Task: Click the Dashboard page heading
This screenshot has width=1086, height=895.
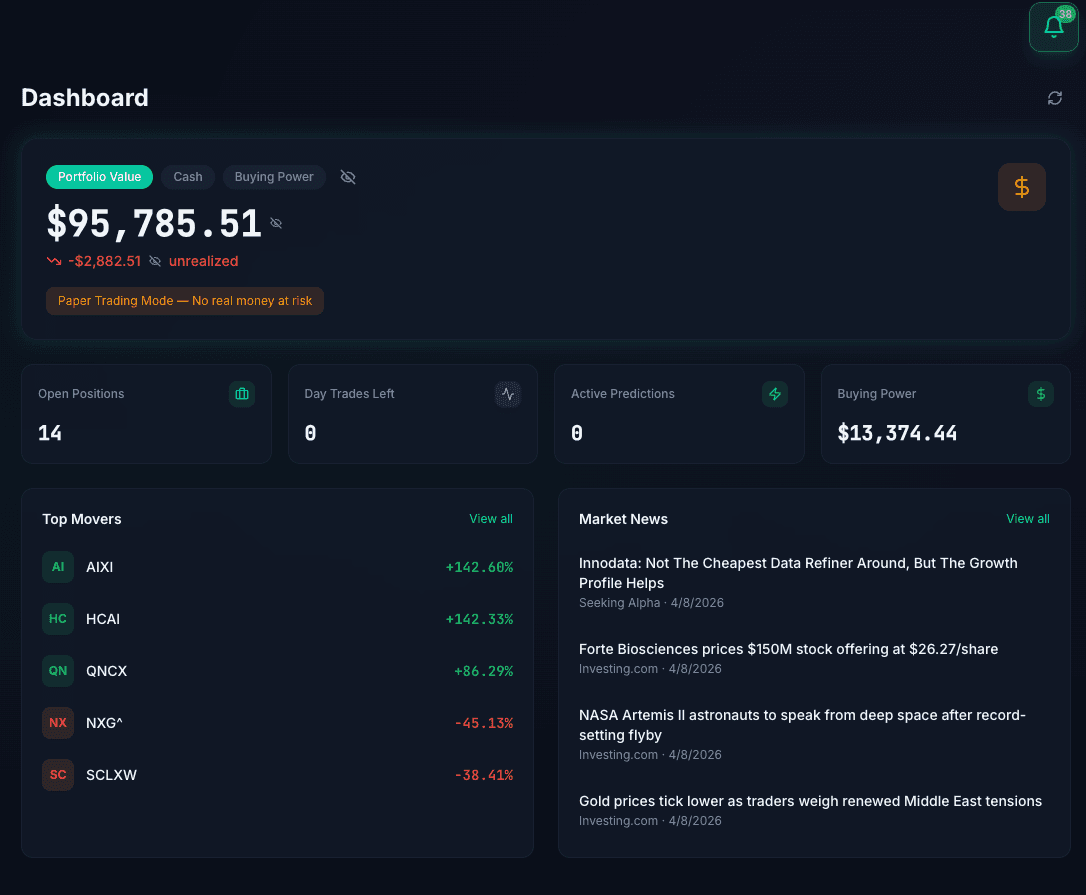Action: [x=84, y=98]
